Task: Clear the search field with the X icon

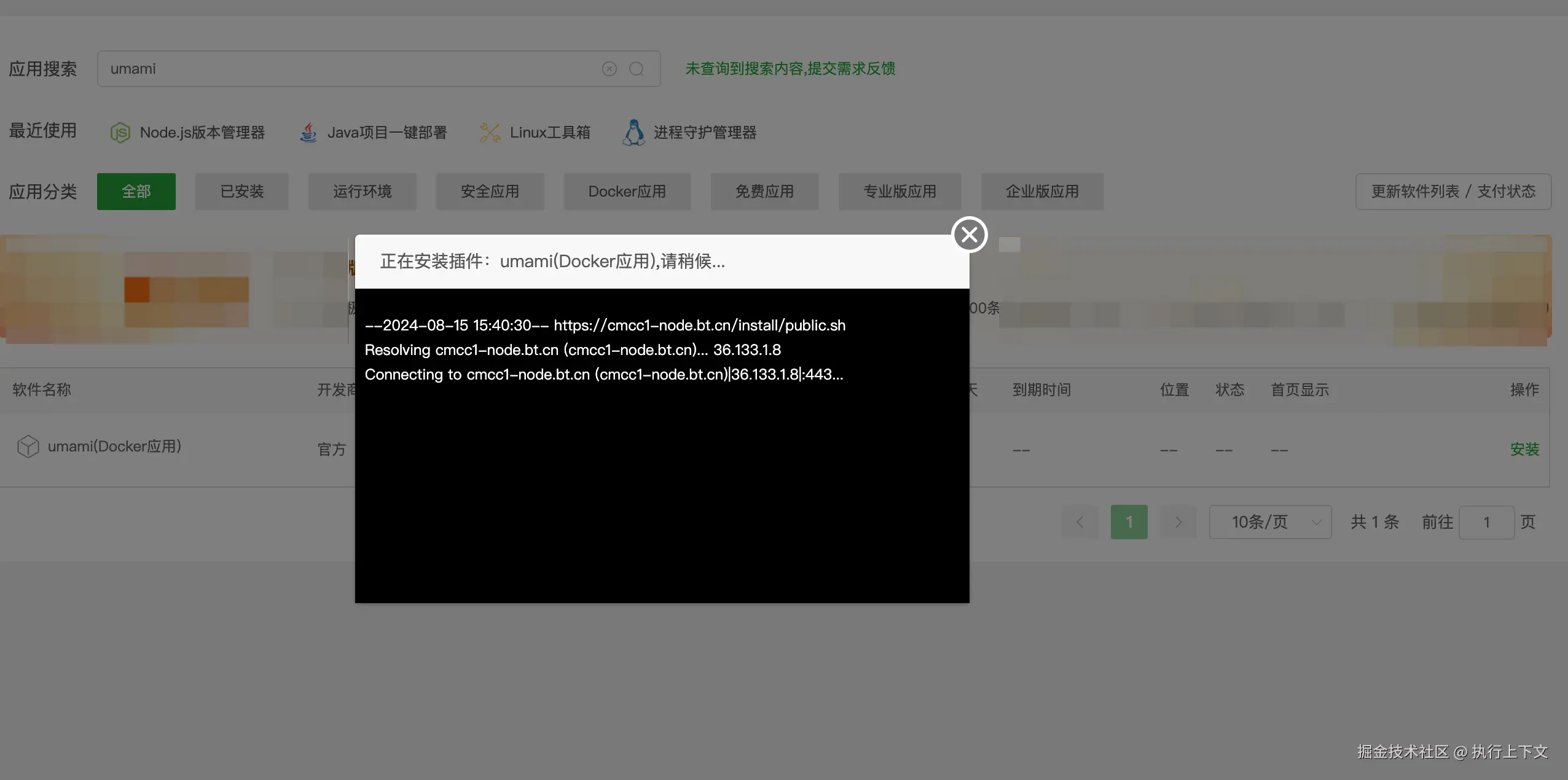Action: 609,69
